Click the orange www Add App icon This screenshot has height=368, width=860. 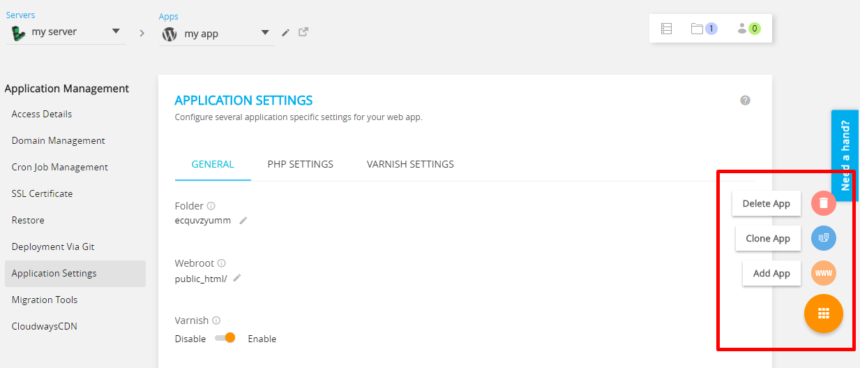coord(823,273)
